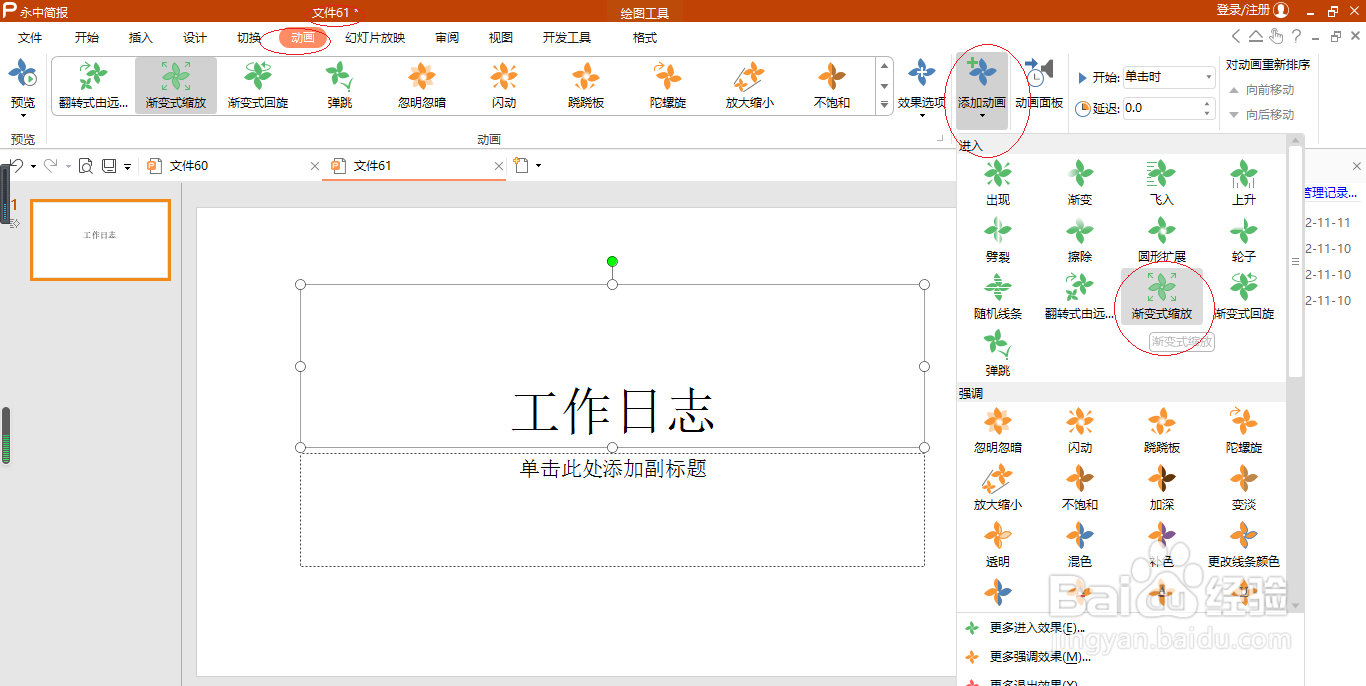Select the 弹跳 animation from the ribbon gallery

tap(339, 85)
